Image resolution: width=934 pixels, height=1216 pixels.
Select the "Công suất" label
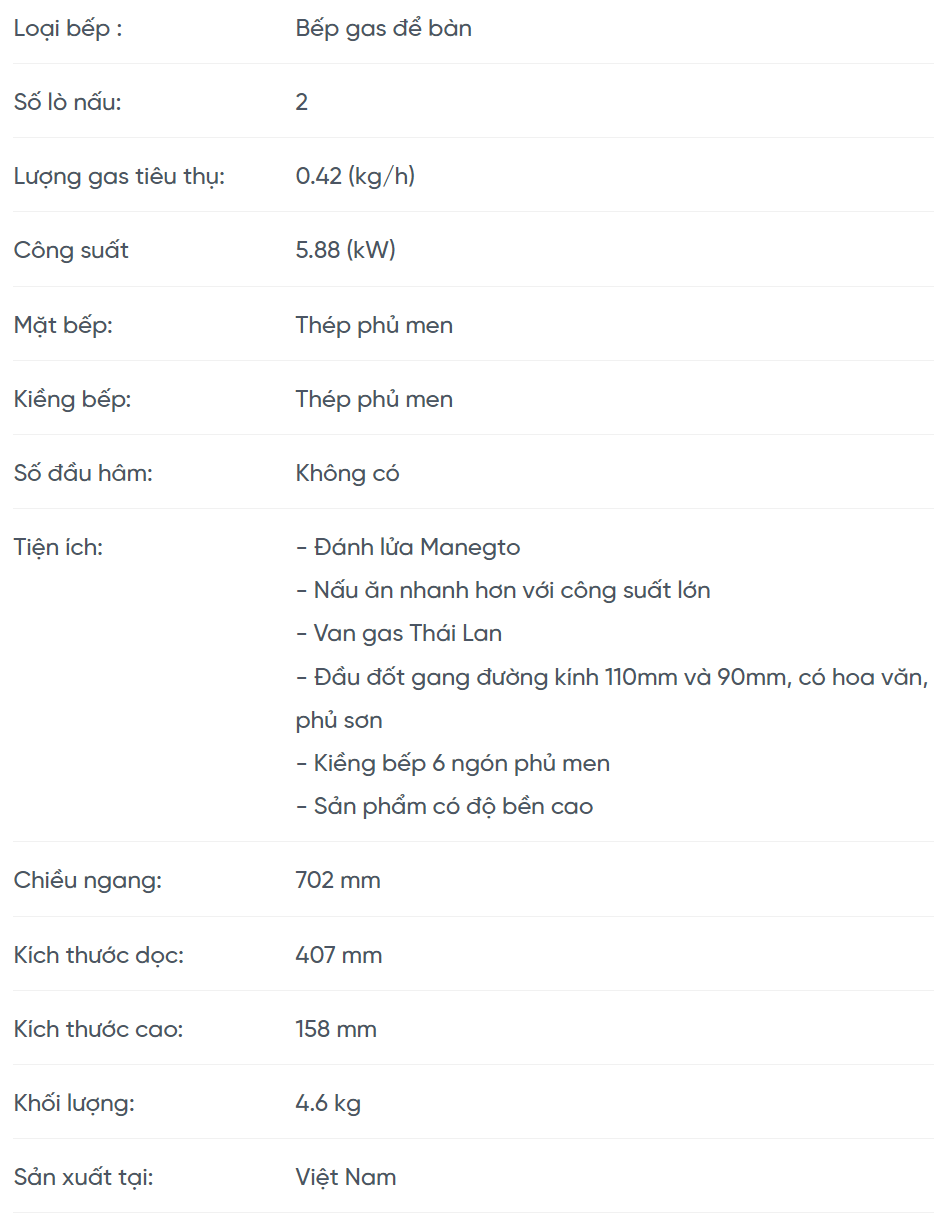pos(71,250)
